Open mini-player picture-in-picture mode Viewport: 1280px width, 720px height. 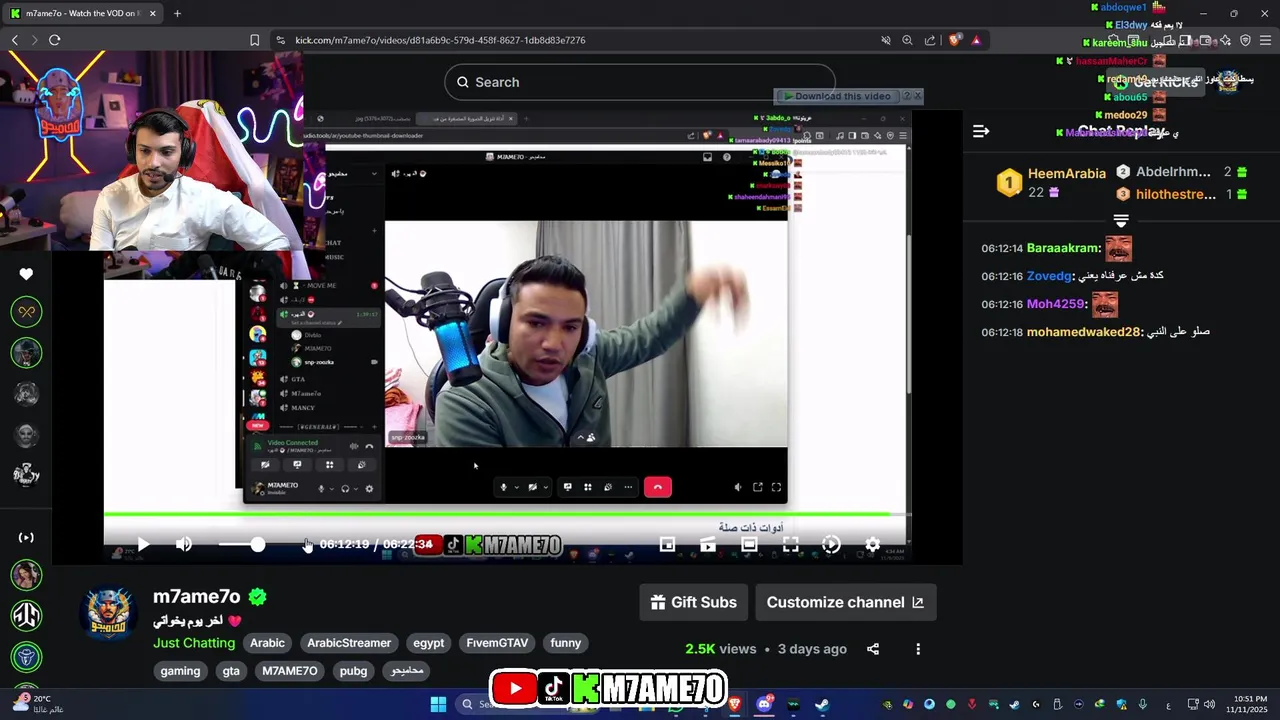(x=667, y=544)
